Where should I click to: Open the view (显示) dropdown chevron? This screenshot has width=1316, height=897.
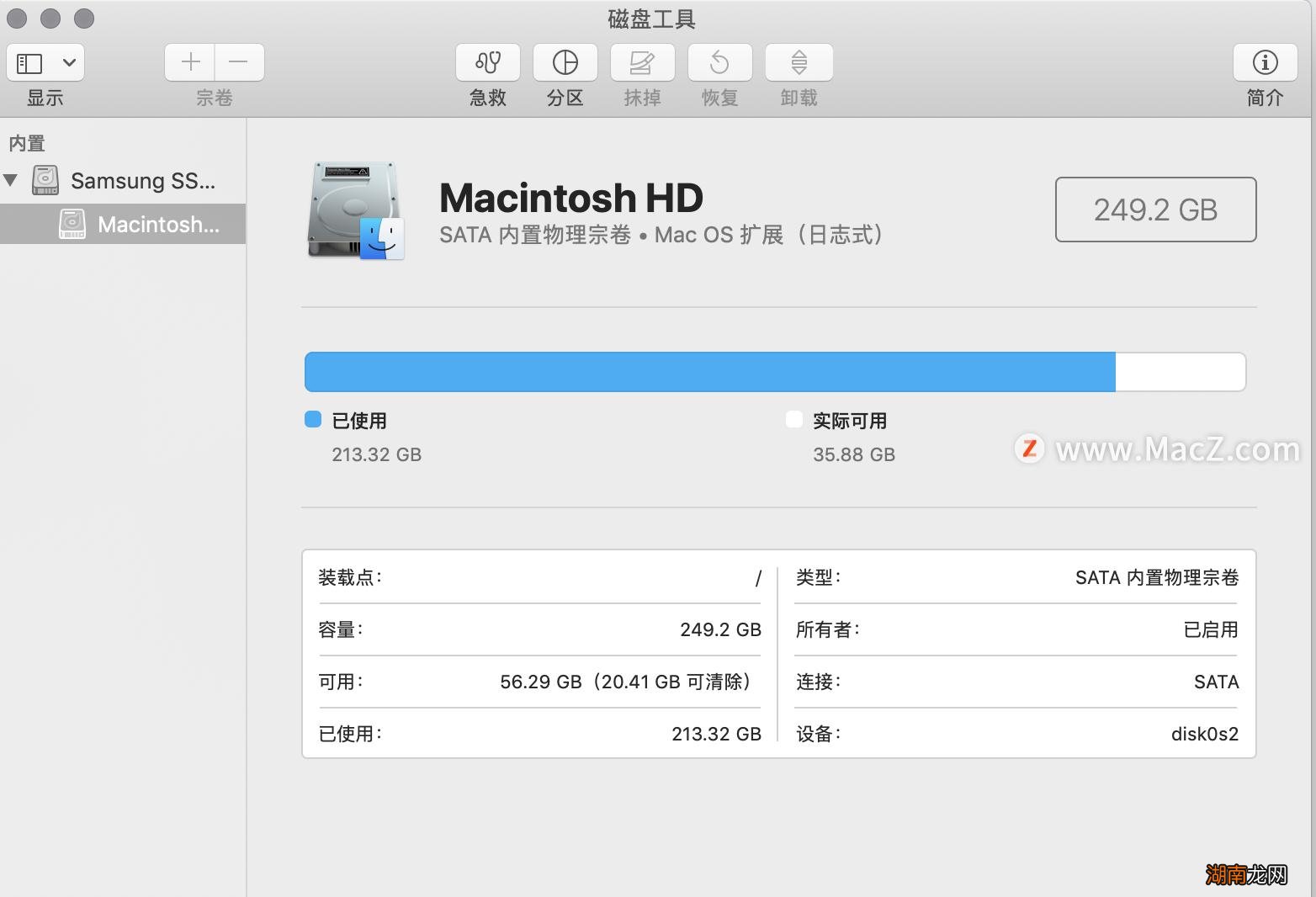click(x=69, y=63)
